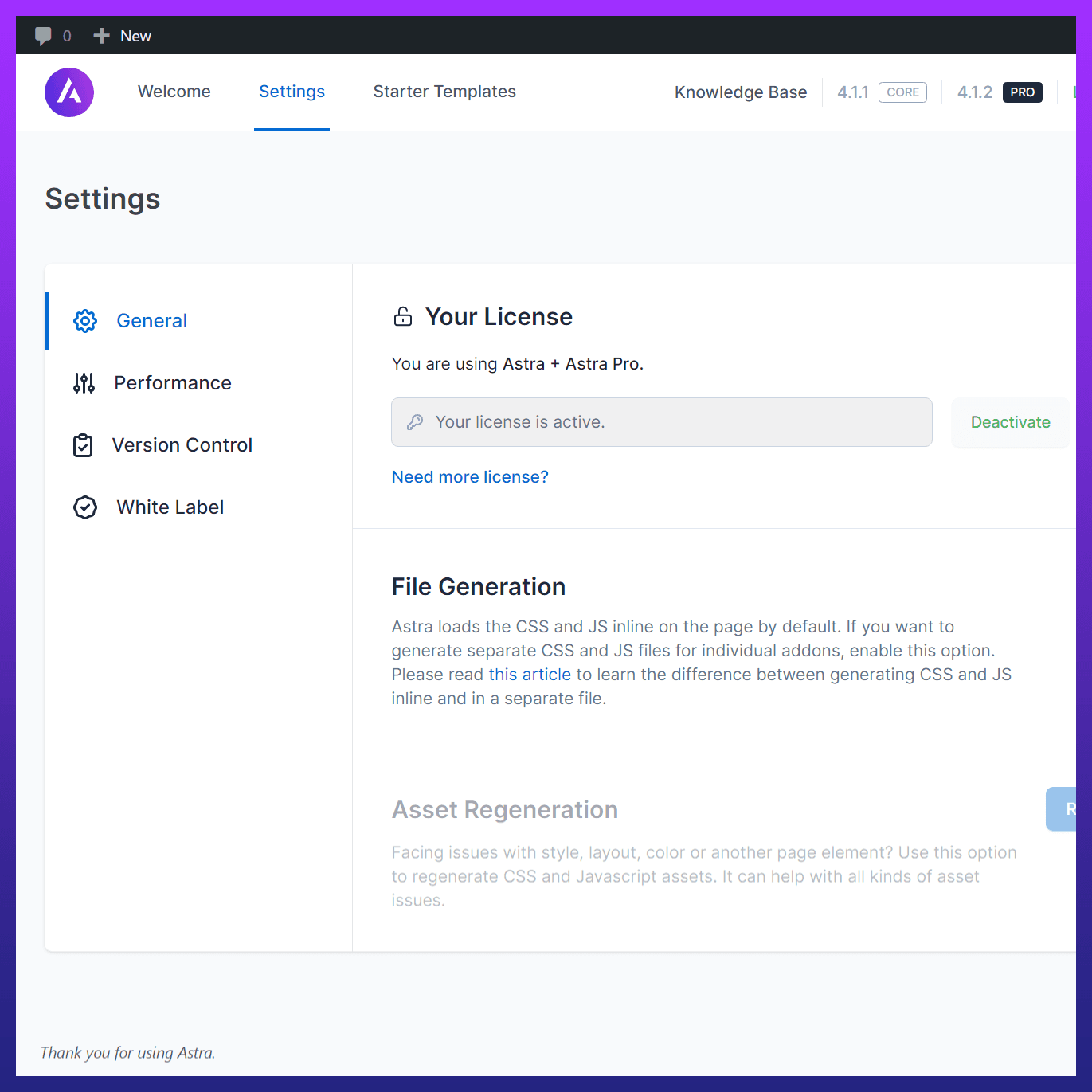Click the PRO version badge

[1023, 92]
